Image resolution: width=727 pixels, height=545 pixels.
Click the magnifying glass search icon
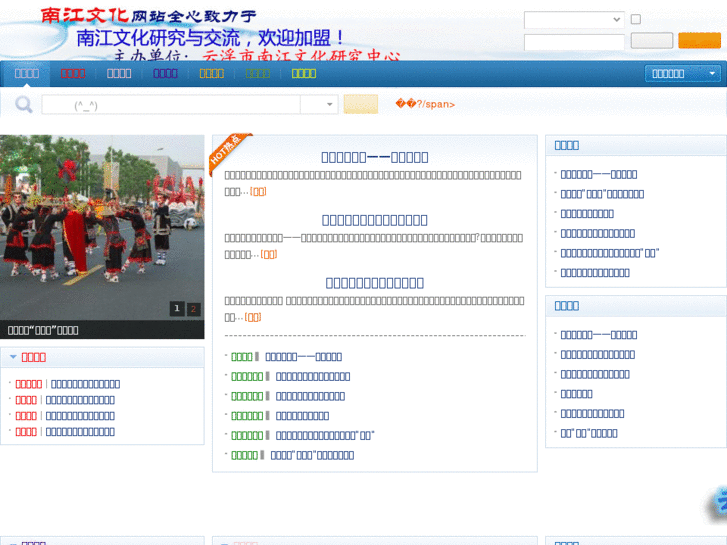23,105
